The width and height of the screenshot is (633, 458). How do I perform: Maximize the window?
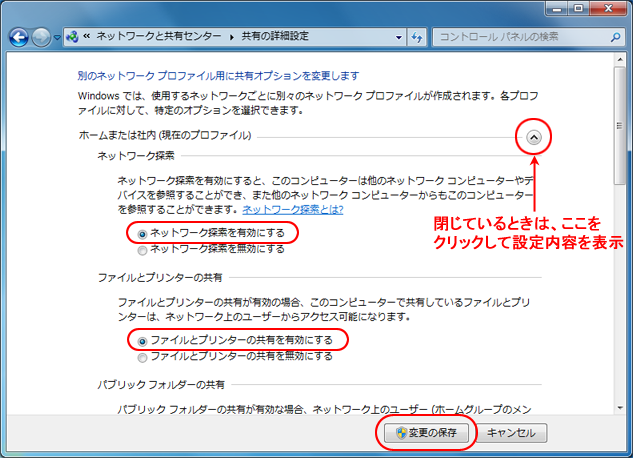(x=579, y=9)
